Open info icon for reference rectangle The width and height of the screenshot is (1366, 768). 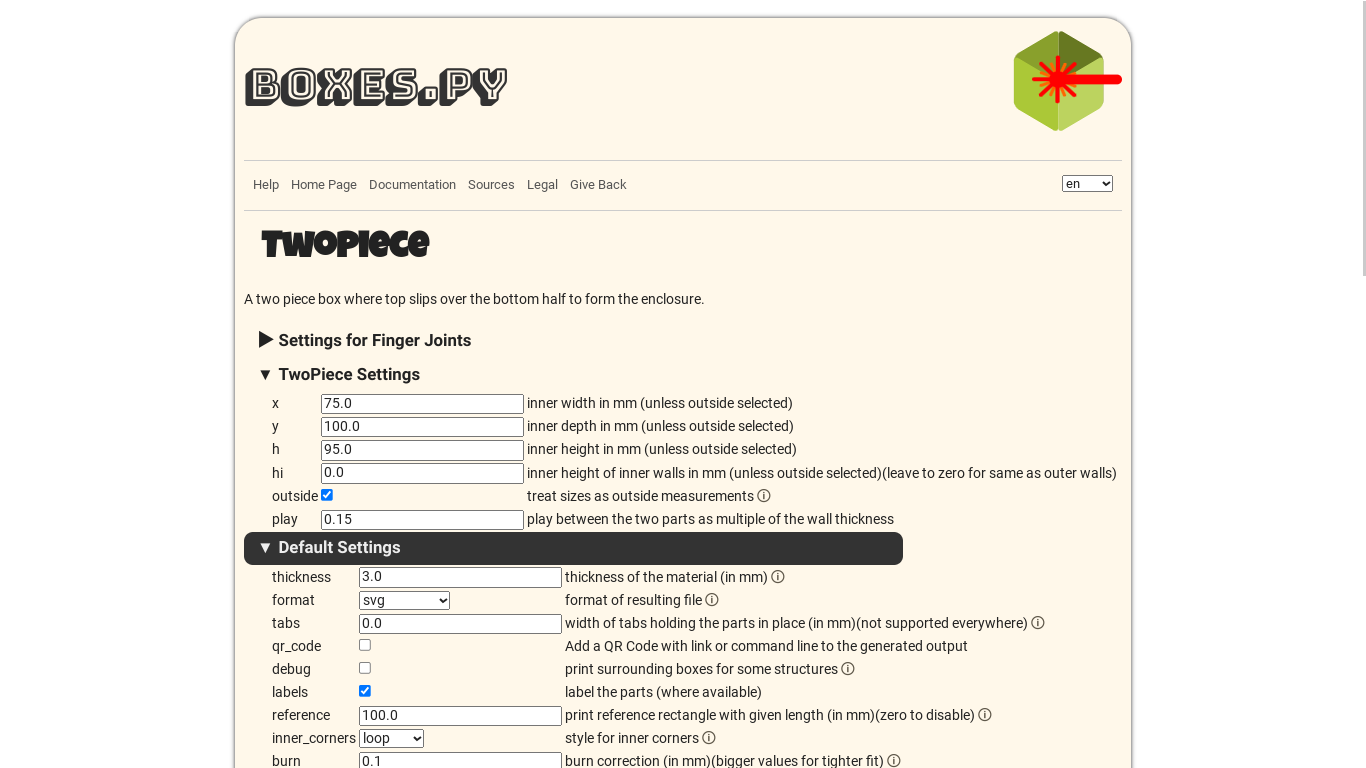[985, 715]
